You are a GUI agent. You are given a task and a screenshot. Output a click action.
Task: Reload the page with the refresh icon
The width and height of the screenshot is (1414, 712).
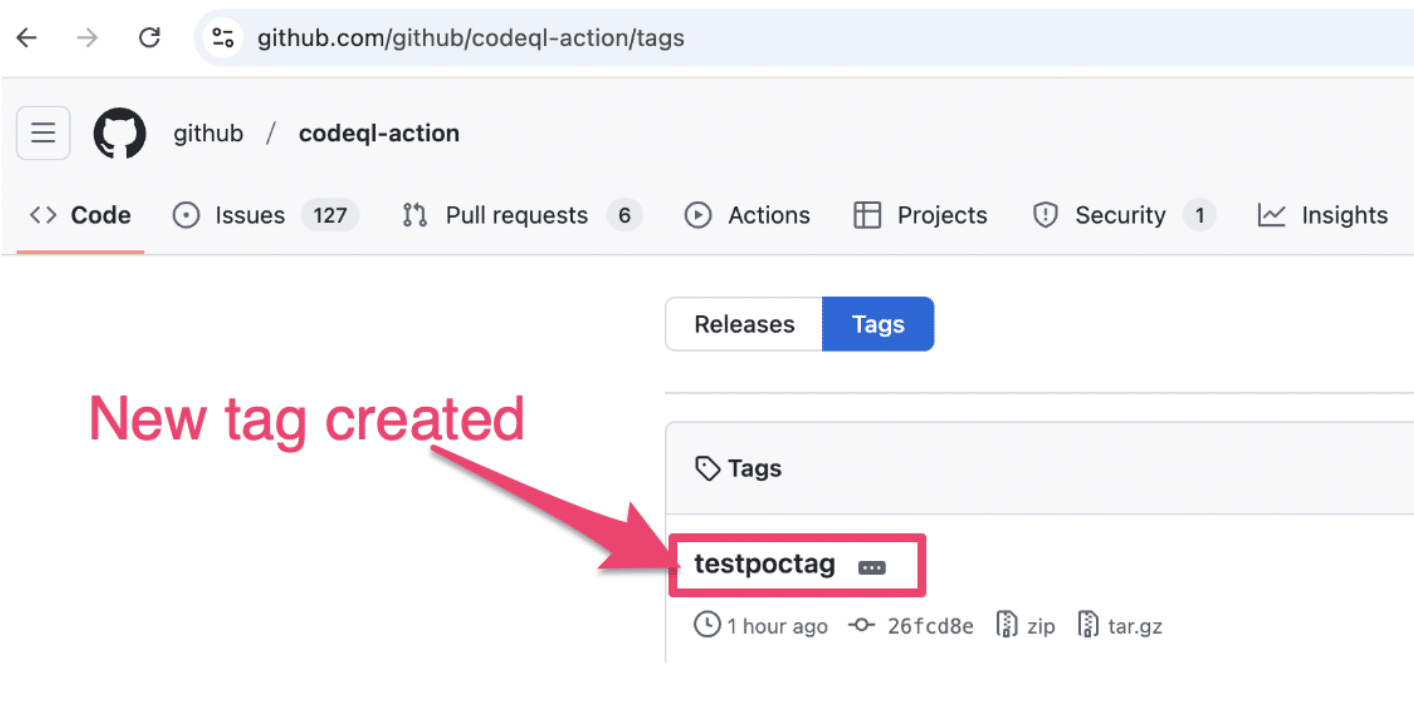point(150,38)
